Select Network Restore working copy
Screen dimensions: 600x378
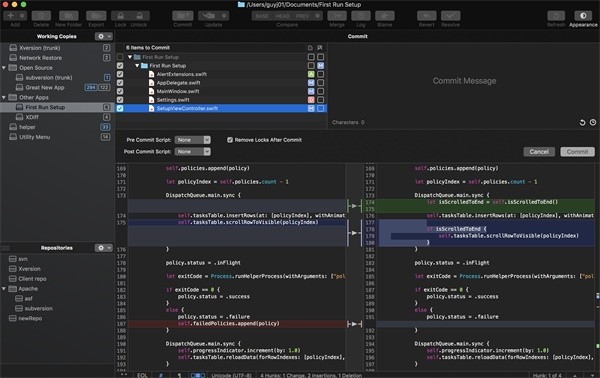(57, 58)
